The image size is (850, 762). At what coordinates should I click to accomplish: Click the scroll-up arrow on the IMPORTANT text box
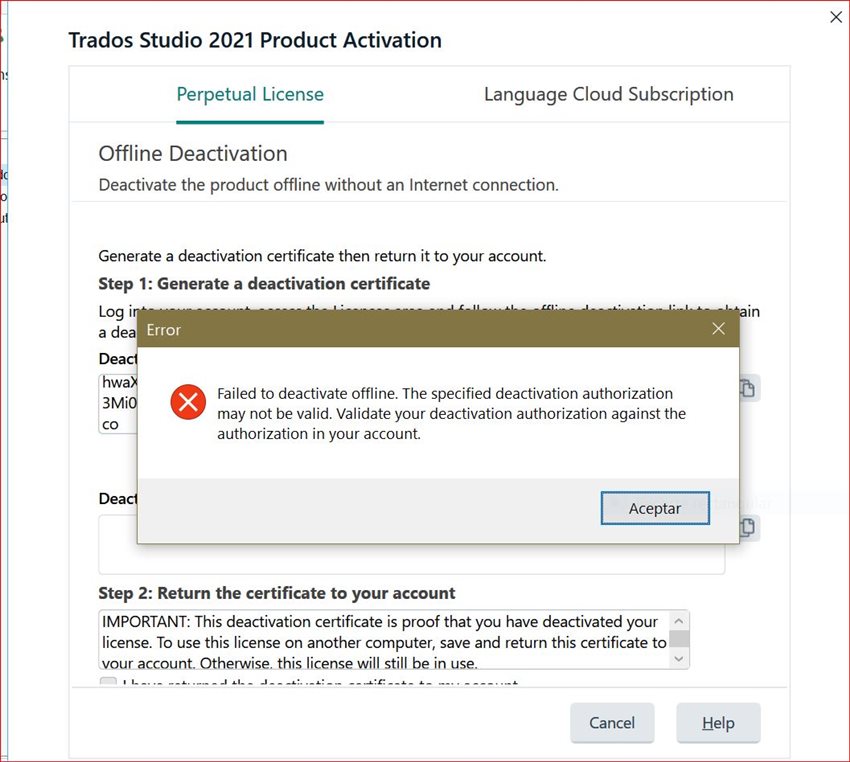tap(679, 620)
